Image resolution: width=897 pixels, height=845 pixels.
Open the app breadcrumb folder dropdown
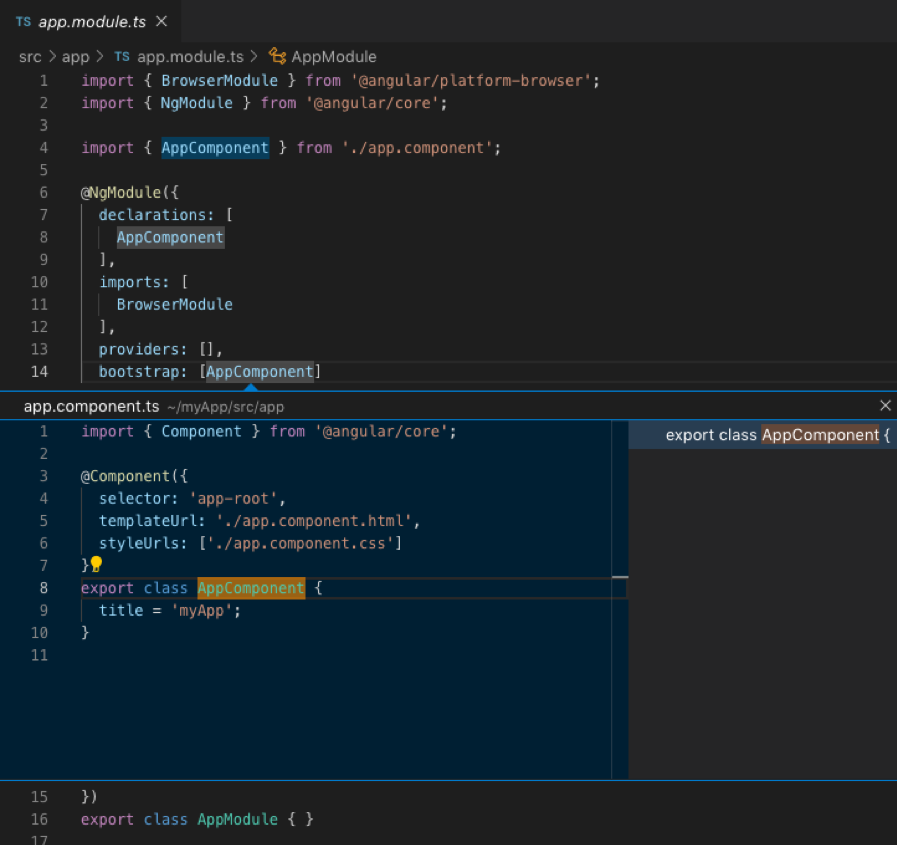coord(76,57)
